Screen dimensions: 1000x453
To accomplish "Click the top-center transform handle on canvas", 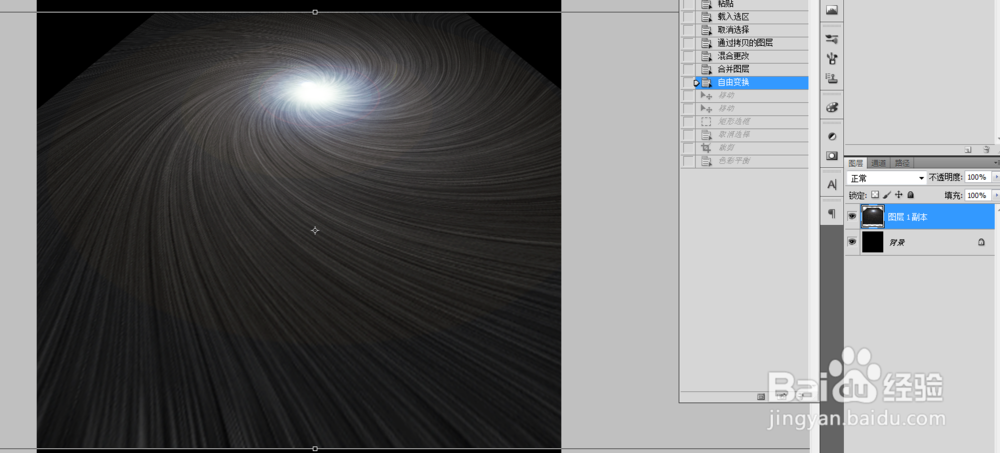I will [315, 12].
